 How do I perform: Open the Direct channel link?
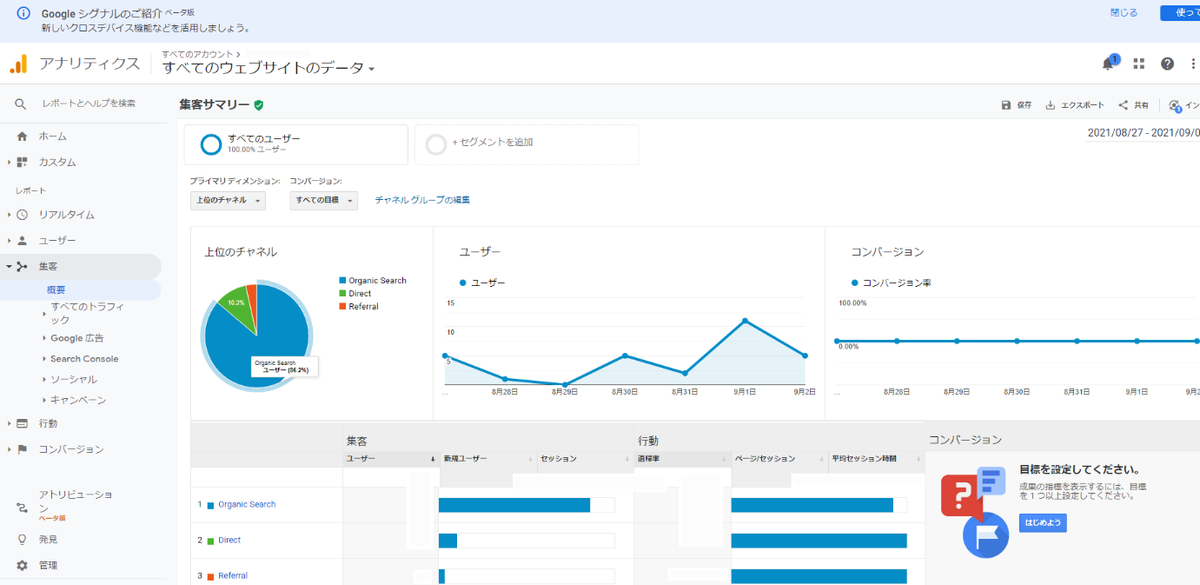229,540
